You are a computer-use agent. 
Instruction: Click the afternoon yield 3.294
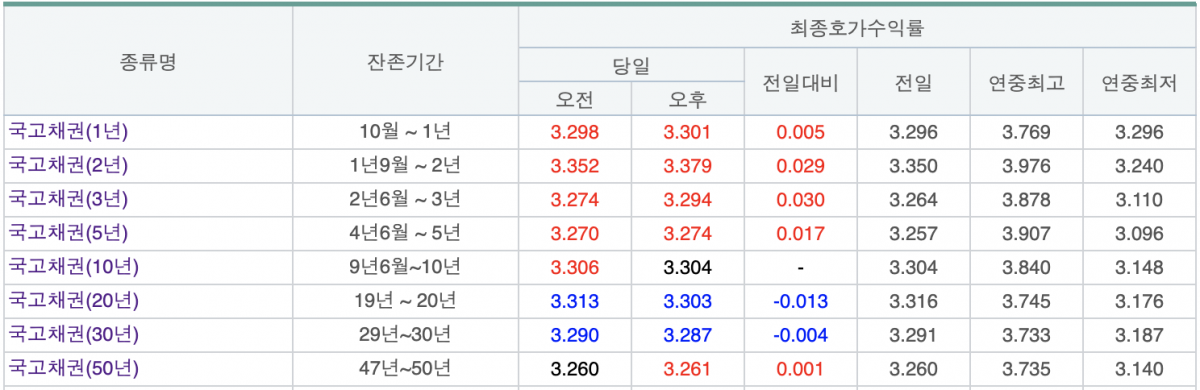point(688,200)
